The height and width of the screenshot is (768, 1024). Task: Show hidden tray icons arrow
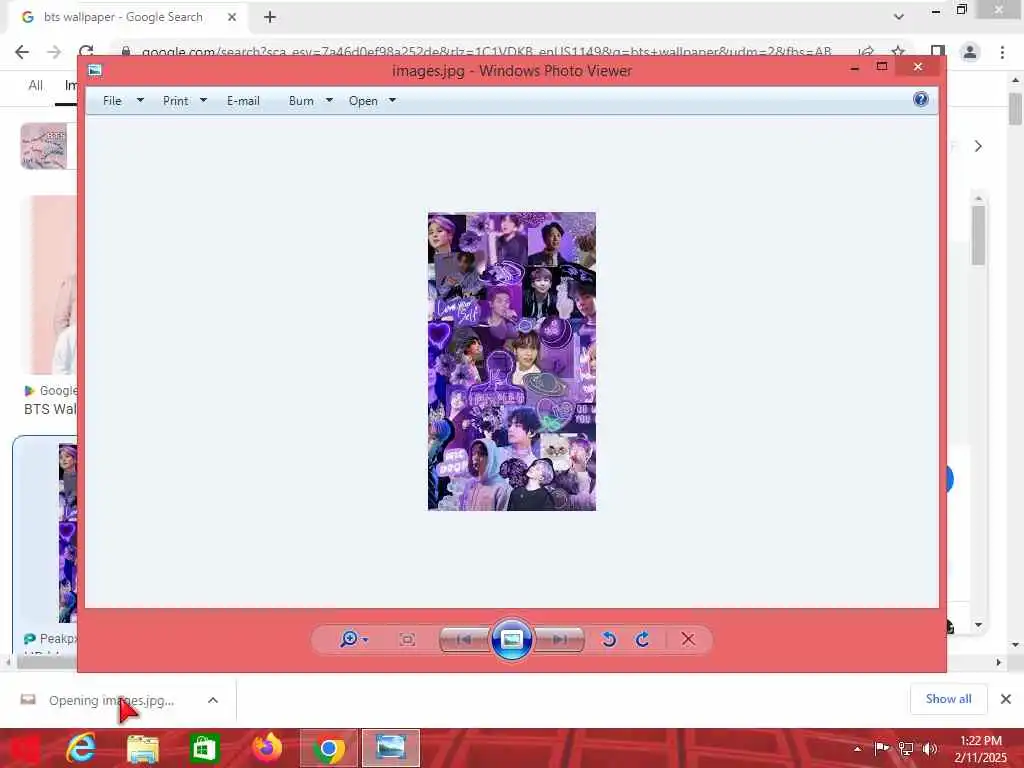[x=857, y=749]
